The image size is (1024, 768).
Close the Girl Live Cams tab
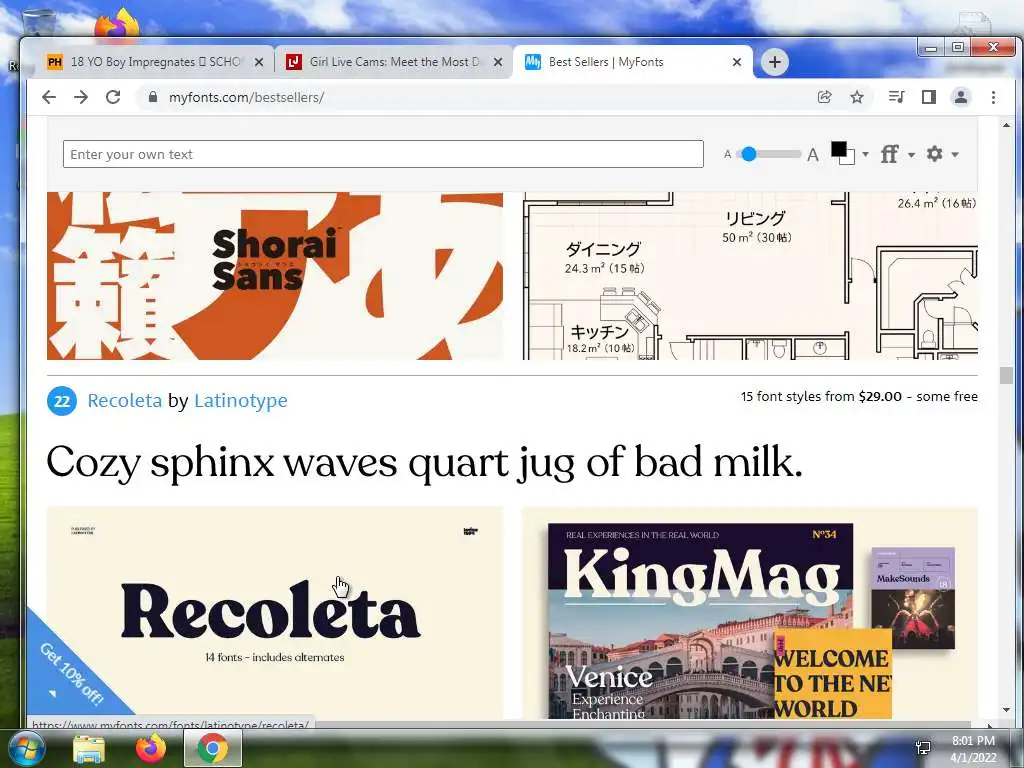[498, 62]
